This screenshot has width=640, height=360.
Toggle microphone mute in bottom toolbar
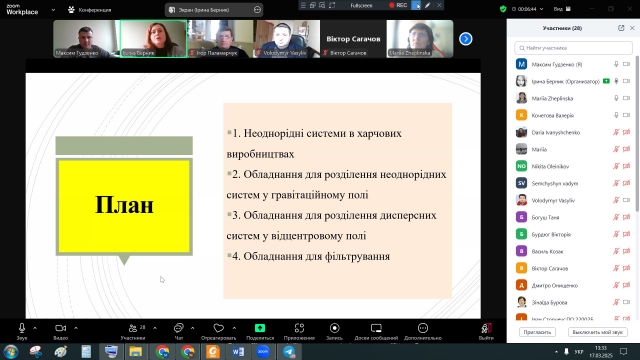tap(22, 328)
